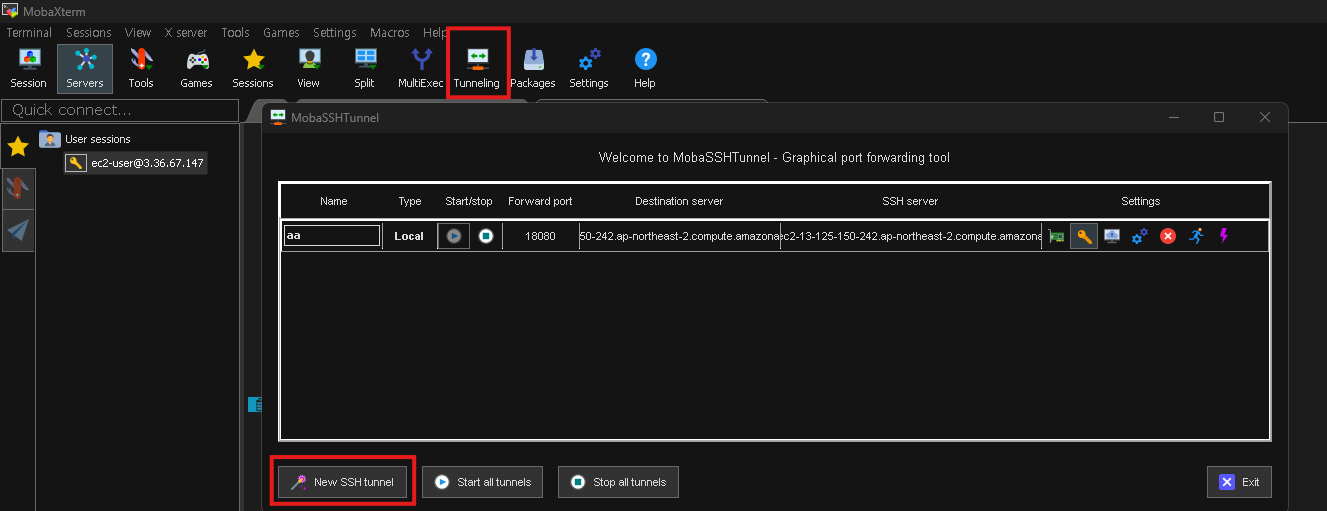1327x511 pixels.
Task: Click the Quick connect input field
Action: pos(120,110)
